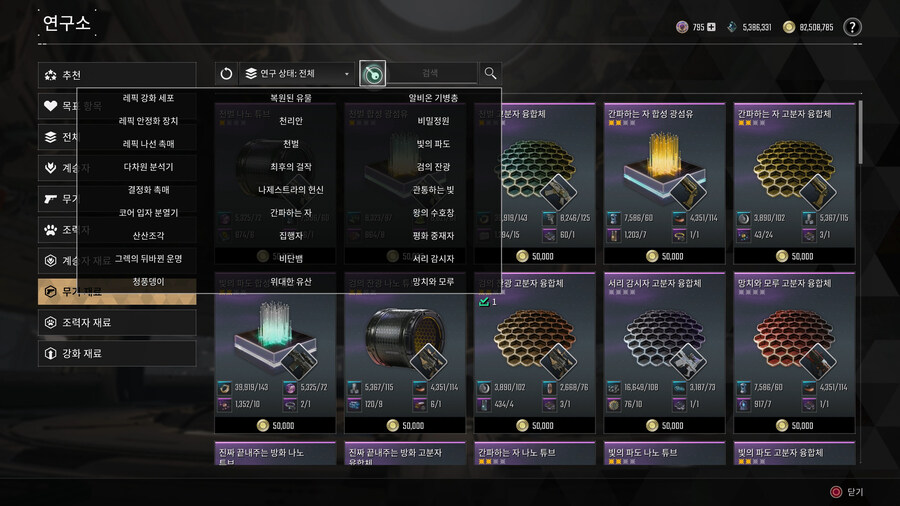Click 50,000 button under 간파하는 자 합성 광섬유
900x506 pixels.
pyautogui.click(x=665, y=256)
